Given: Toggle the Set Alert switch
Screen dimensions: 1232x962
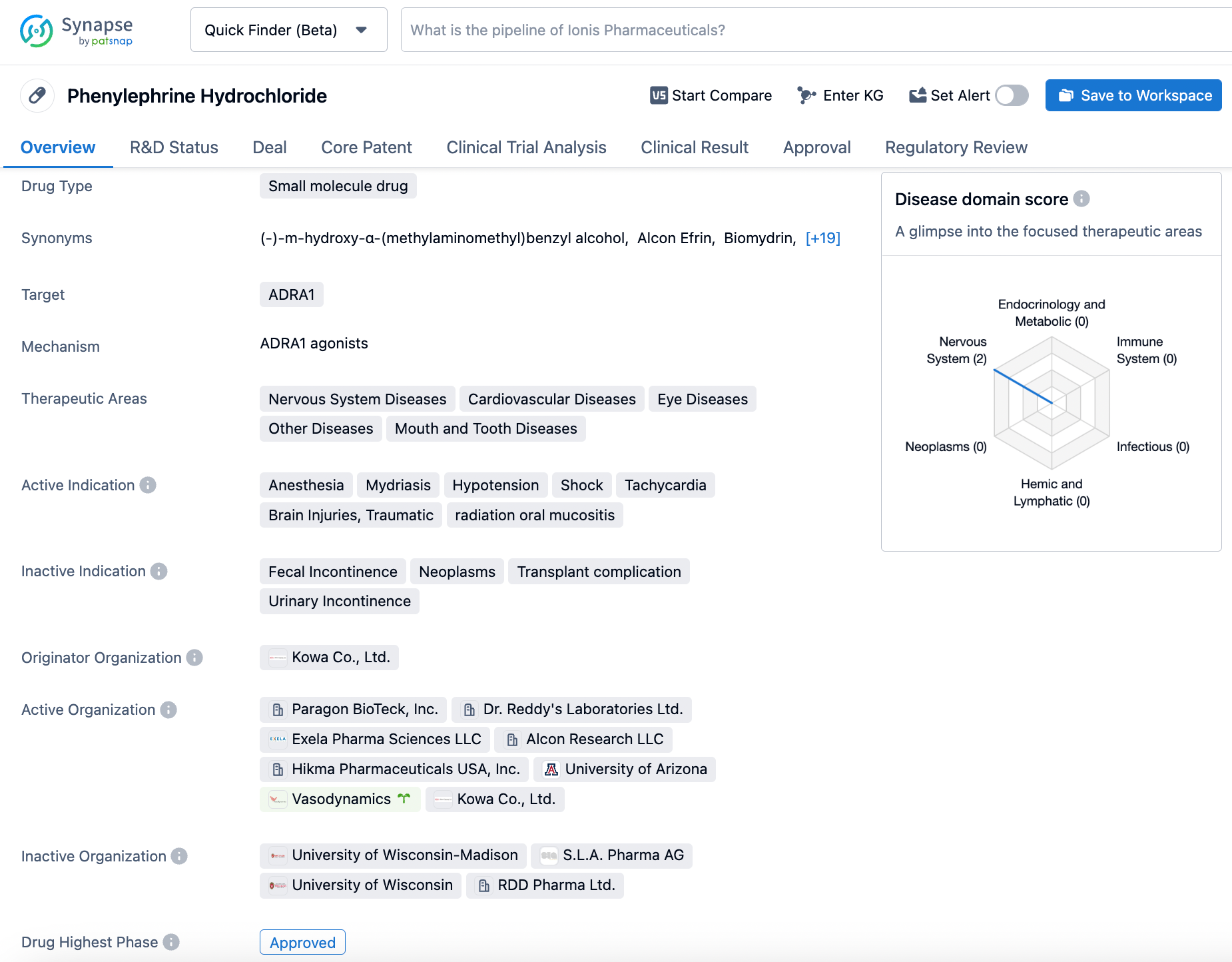Looking at the screenshot, I should click(x=1011, y=95).
